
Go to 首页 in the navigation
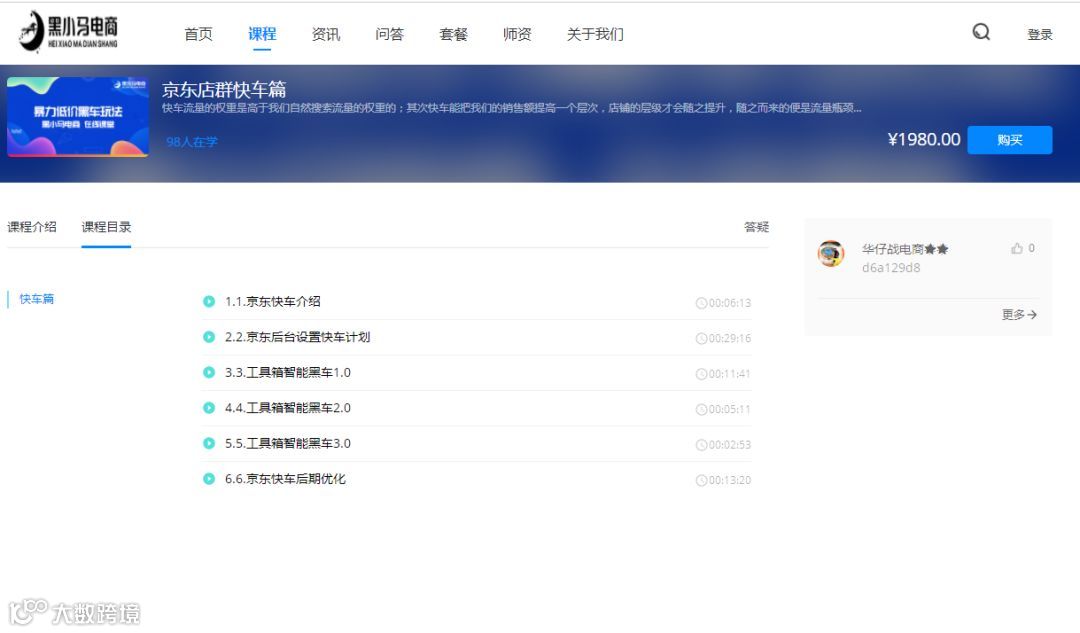[x=198, y=34]
